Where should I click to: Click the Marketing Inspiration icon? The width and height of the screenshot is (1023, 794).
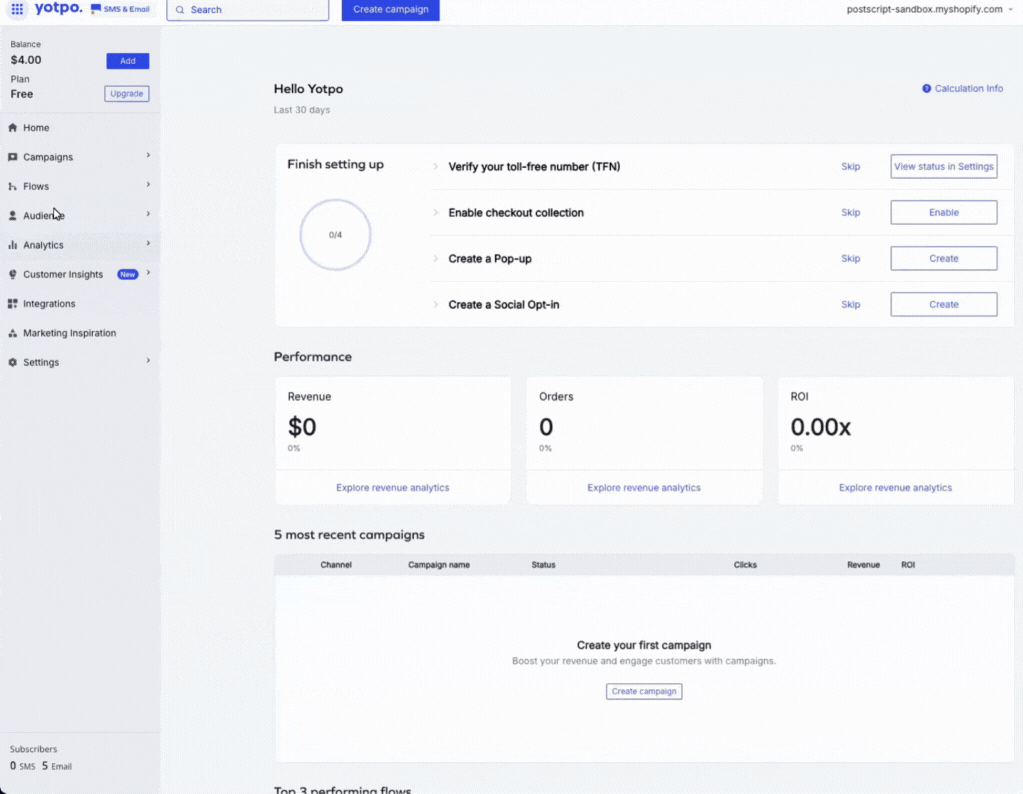(13, 333)
